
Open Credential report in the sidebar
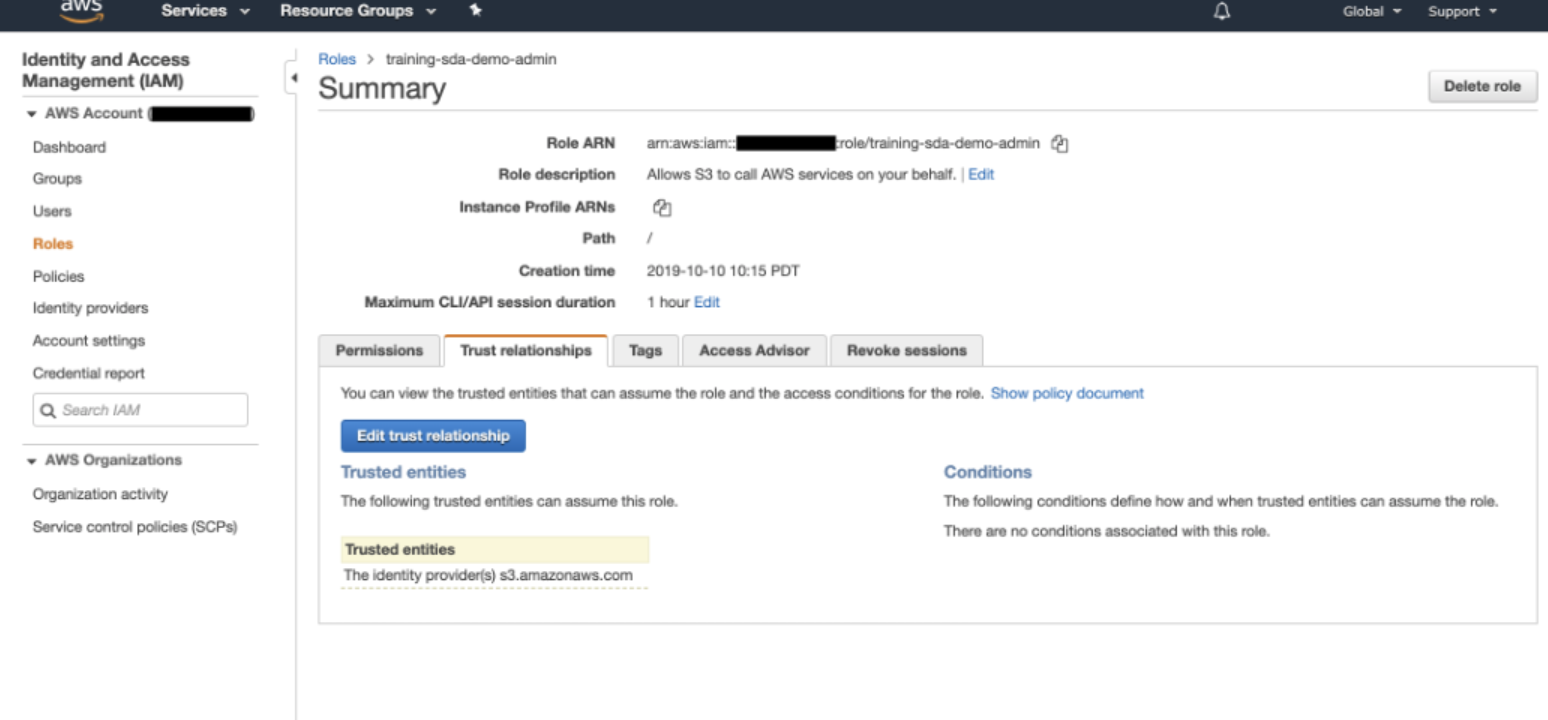point(88,373)
